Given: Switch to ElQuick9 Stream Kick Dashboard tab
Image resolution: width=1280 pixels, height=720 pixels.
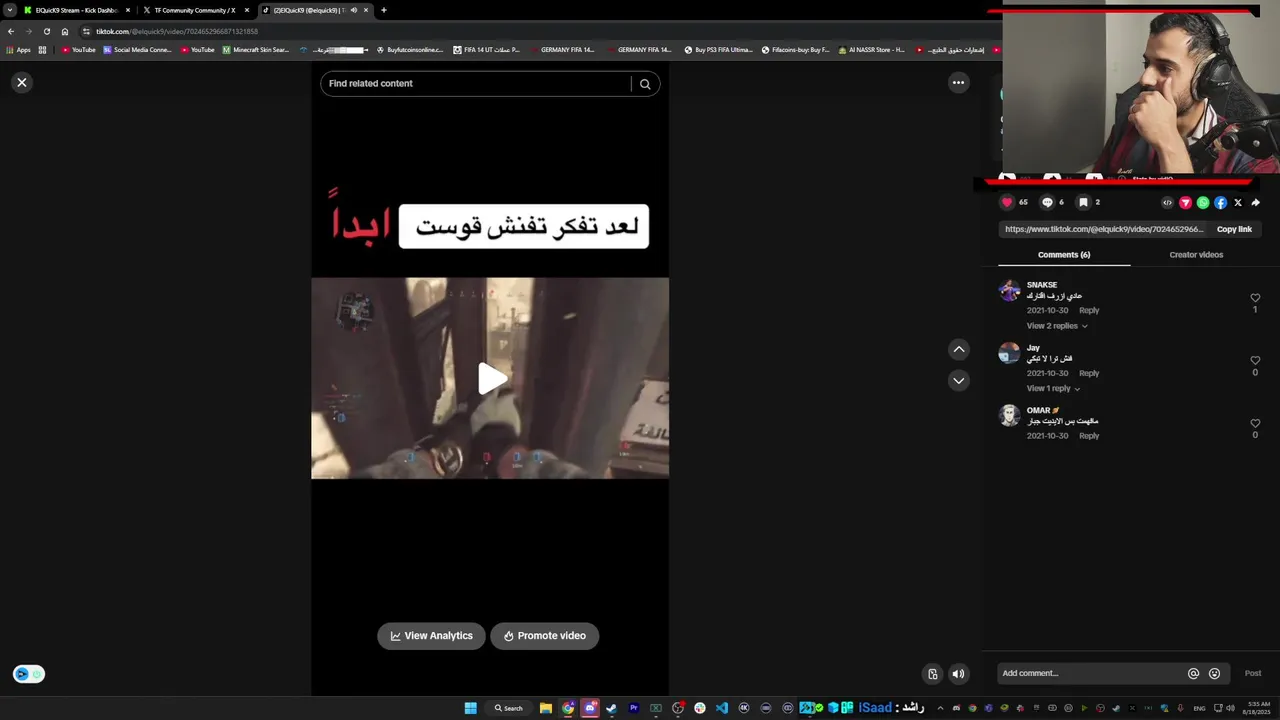Looking at the screenshot, I should [77, 10].
